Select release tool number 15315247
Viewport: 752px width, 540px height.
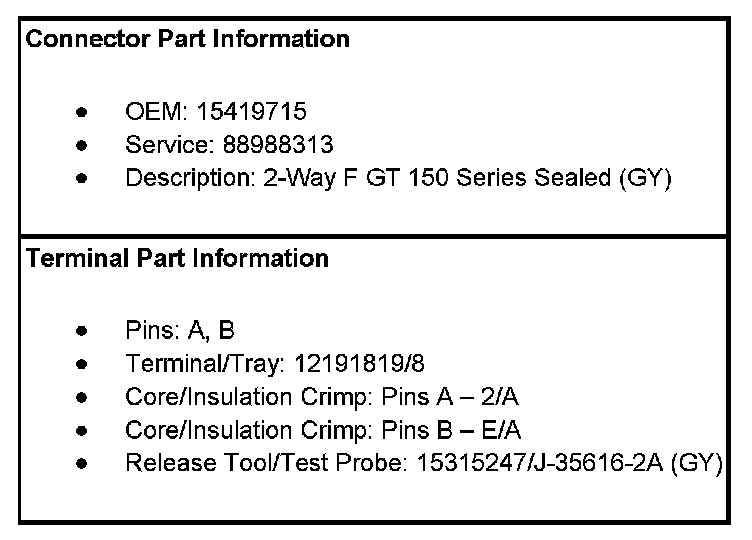[463, 464]
